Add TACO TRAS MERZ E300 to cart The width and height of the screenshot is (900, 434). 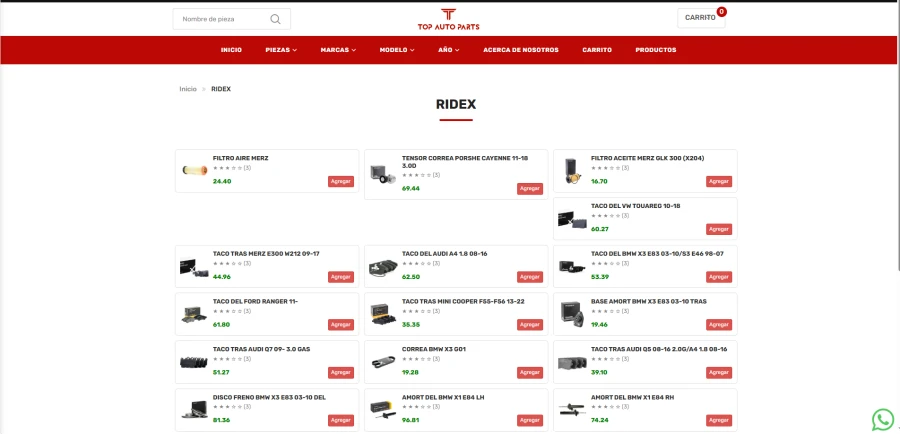(341, 277)
